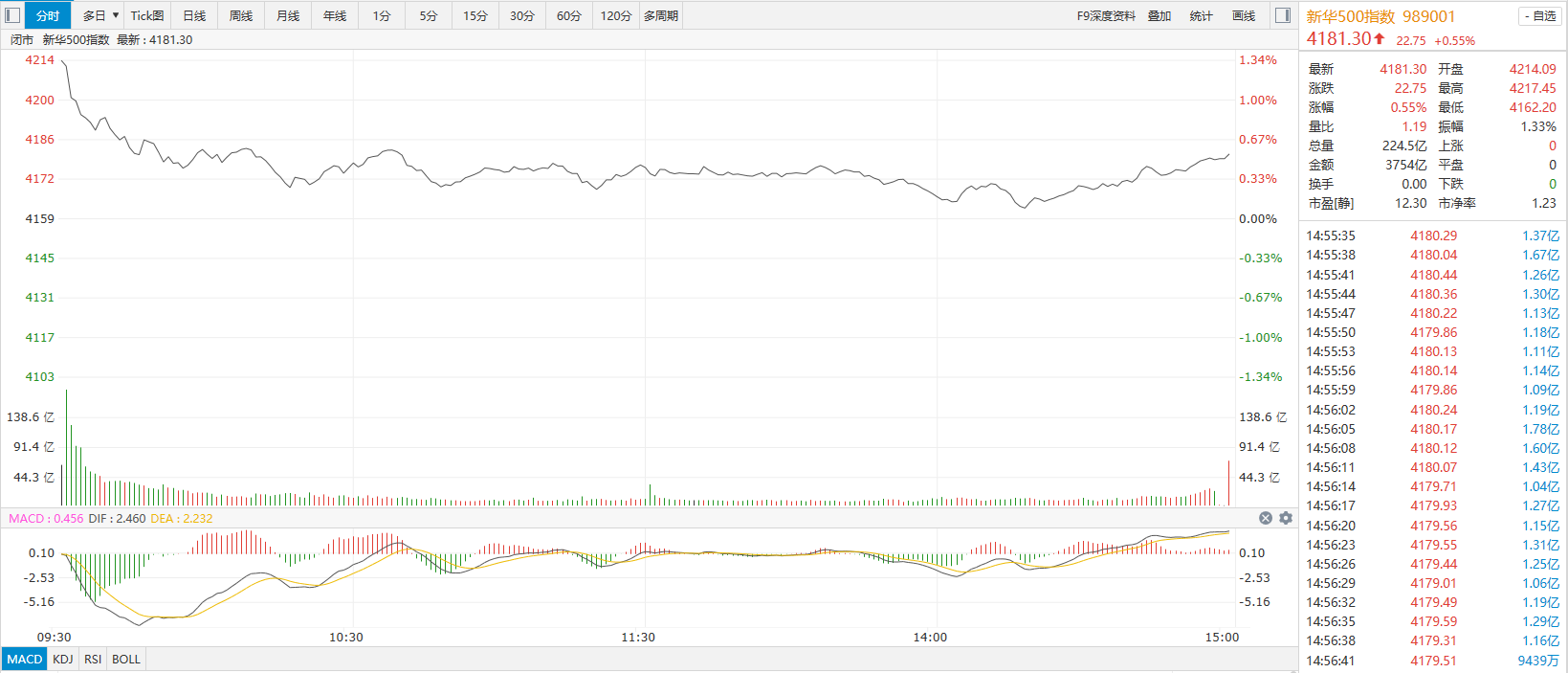Screen dimensions: 1568x673
Task: Switch indicator to RSI
Action: tap(93, 659)
